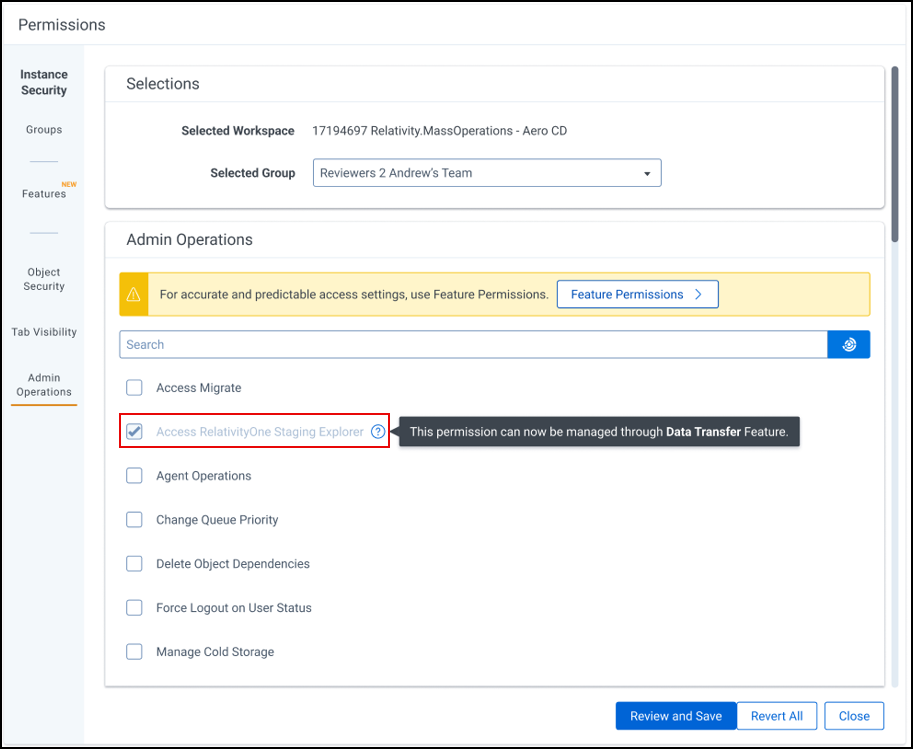
Task: Open the Selected Group dropdown
Action: pyautogui.click(x=486, y=172)
